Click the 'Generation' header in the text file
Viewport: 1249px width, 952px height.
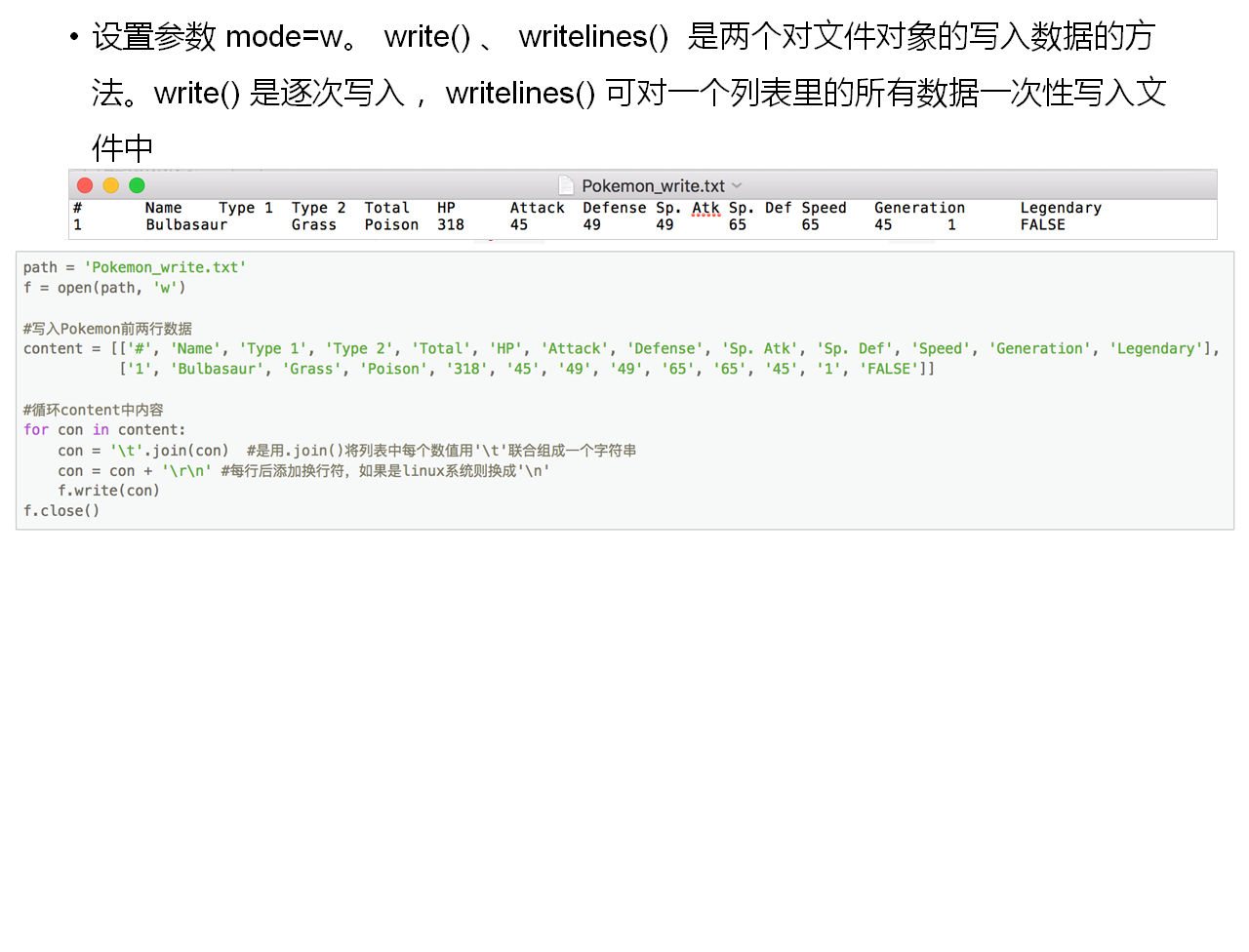click(x=919, y=208)
